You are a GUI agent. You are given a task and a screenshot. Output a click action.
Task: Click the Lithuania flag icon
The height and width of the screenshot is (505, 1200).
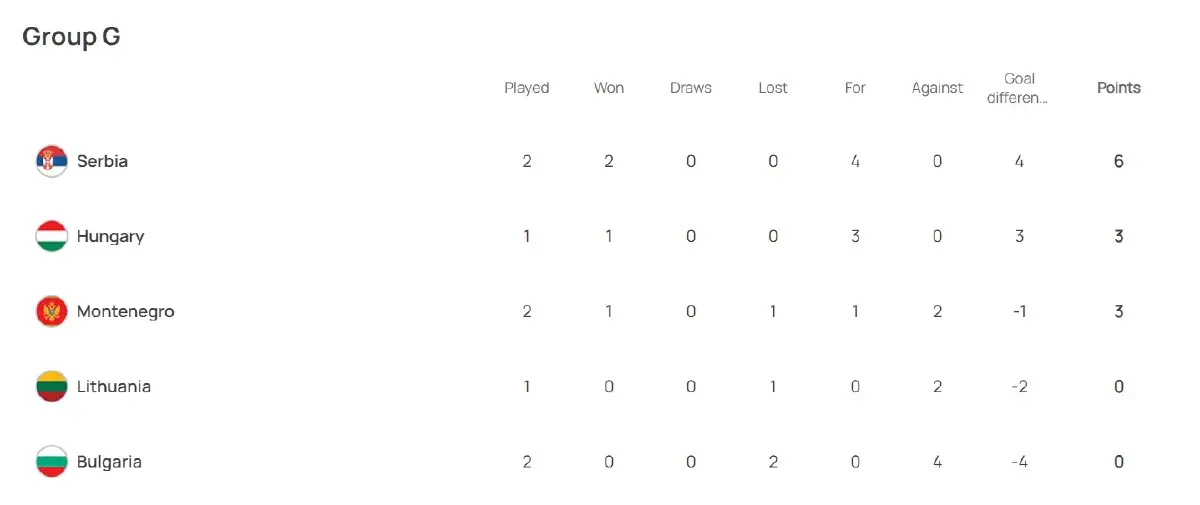pyautogui.click(x=51, y=386)
